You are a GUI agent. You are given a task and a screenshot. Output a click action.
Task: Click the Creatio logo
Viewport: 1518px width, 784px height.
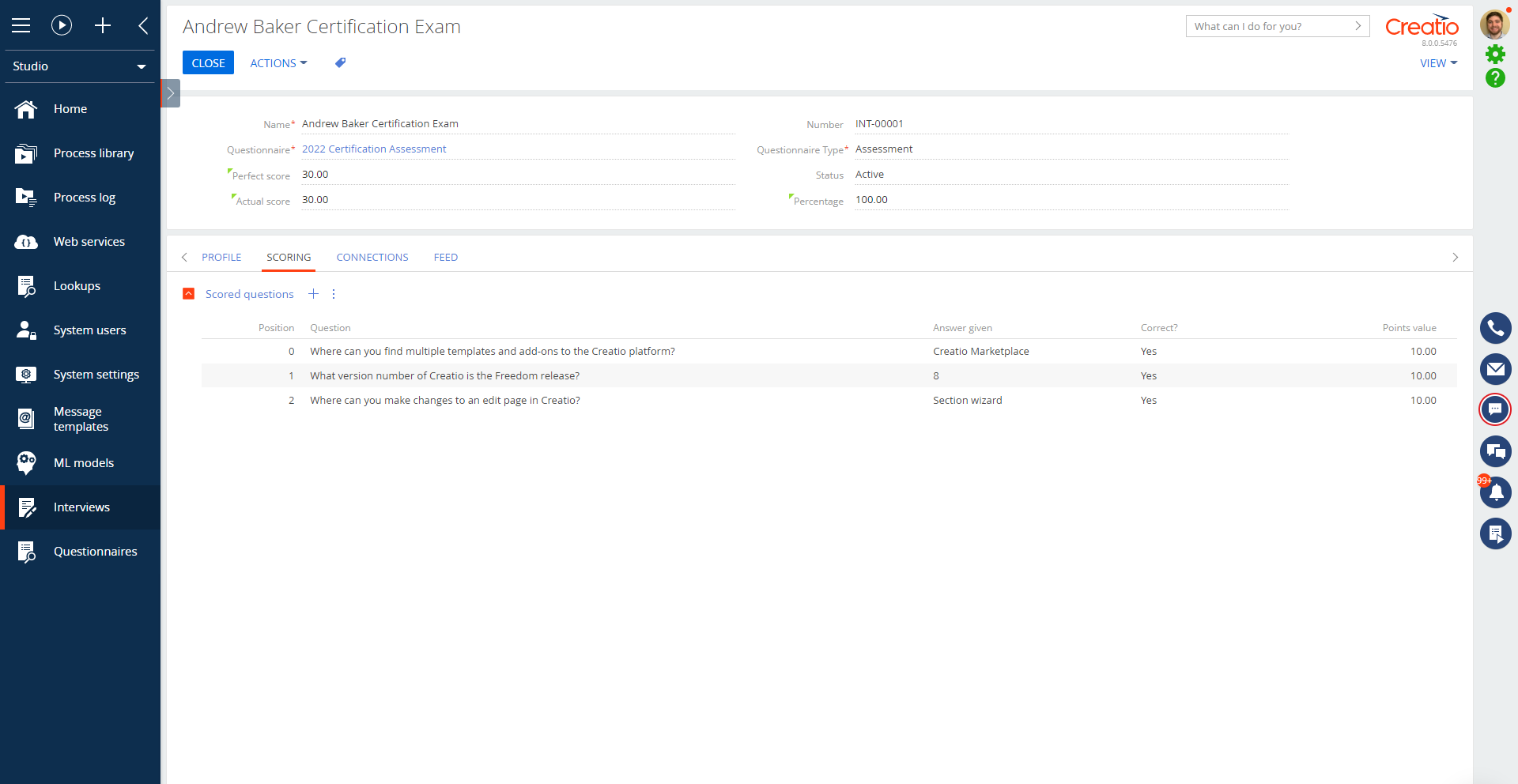point(1422,27)
